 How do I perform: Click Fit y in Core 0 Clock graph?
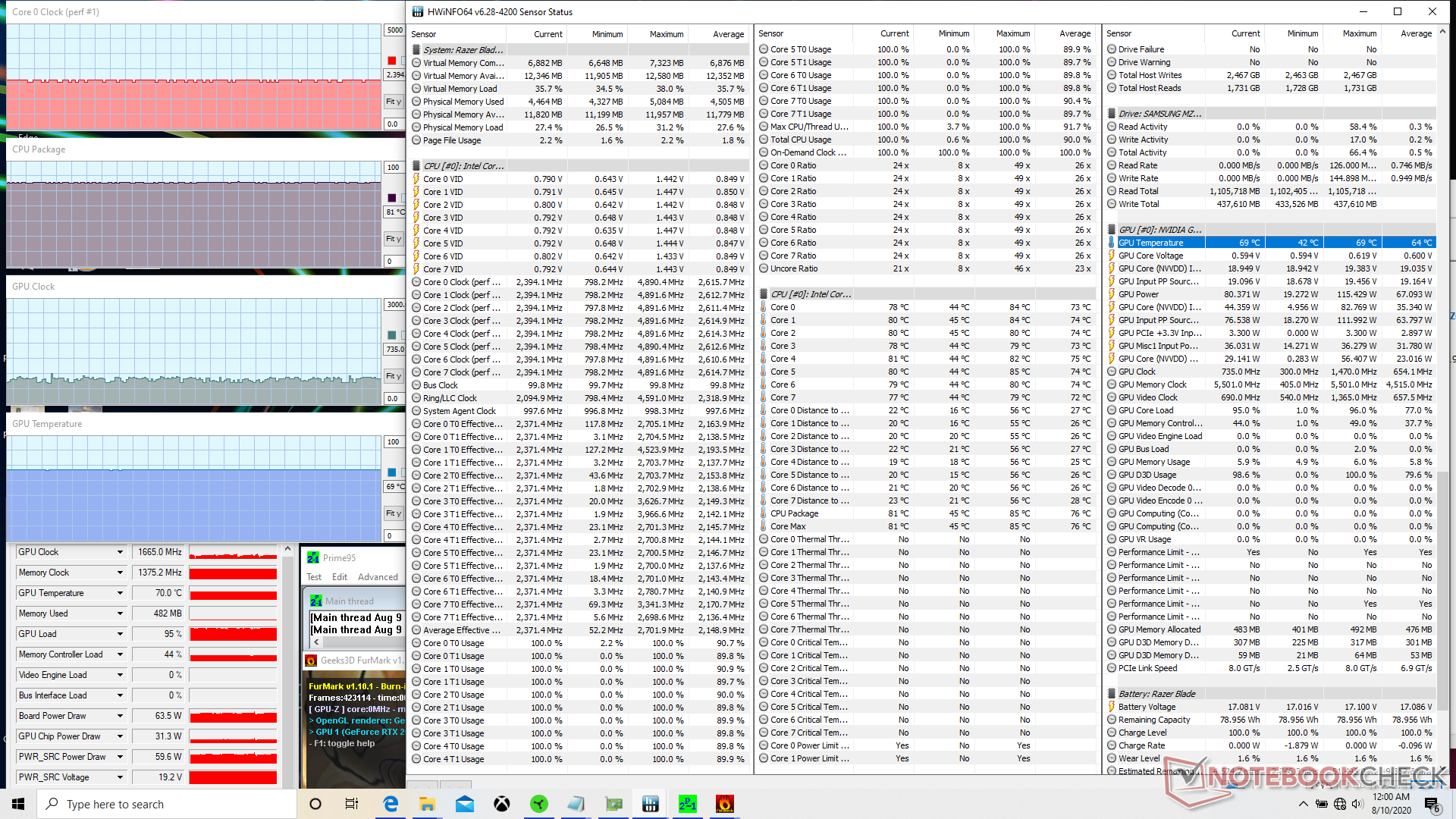pyautogui.click(x=394, y=102)
